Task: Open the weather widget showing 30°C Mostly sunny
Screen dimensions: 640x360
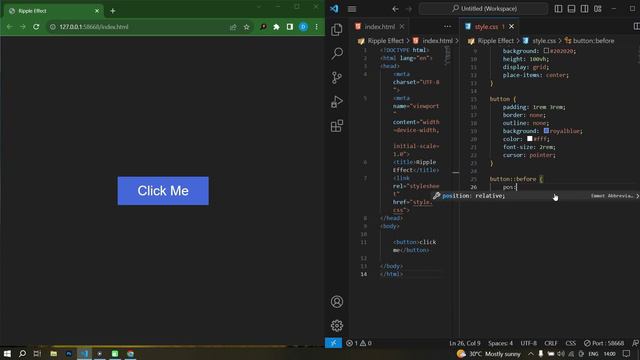Action: click(489, 353)
